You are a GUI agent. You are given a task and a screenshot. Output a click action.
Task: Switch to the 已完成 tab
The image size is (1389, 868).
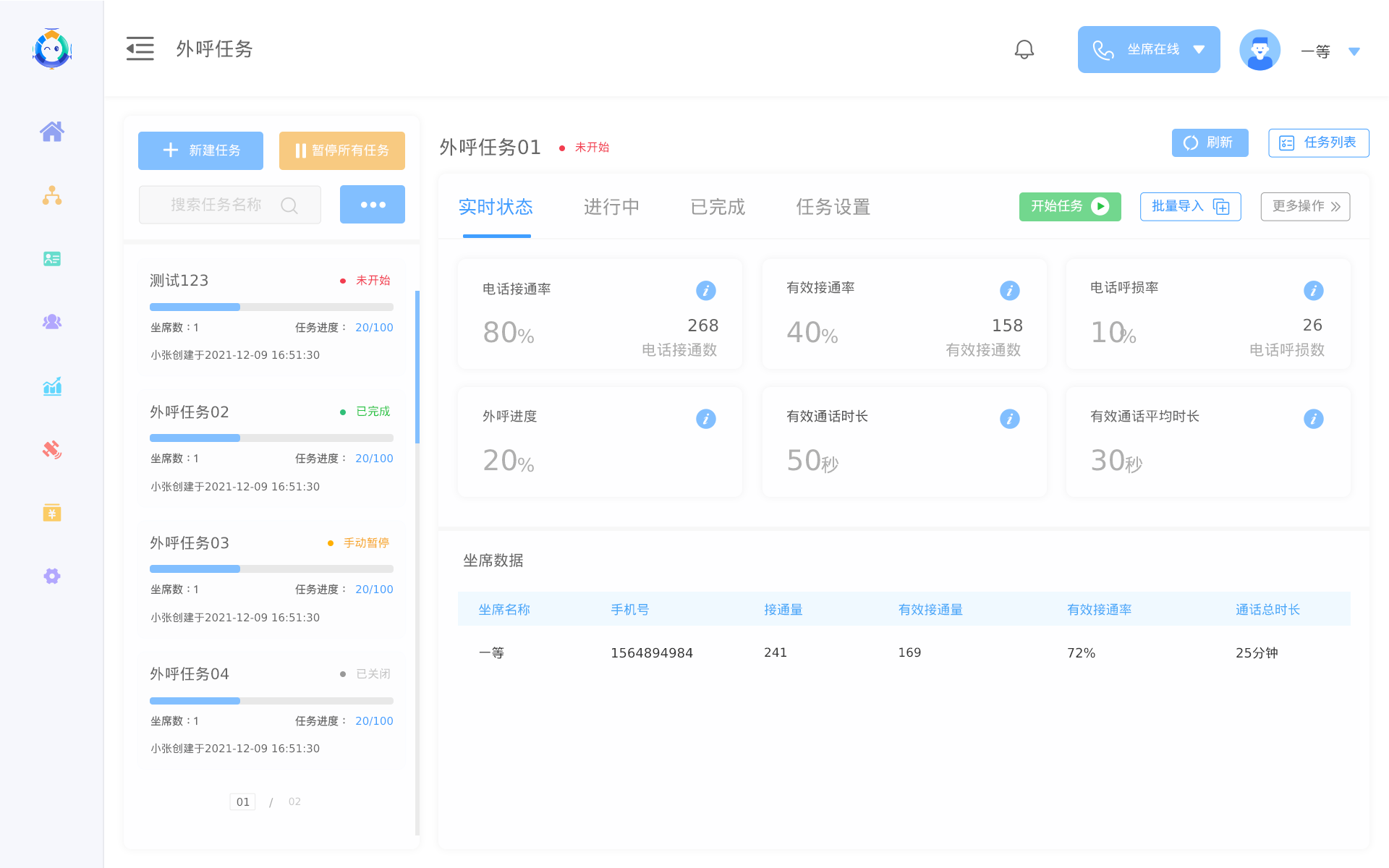pyautogui.click(x=718, y=208)
